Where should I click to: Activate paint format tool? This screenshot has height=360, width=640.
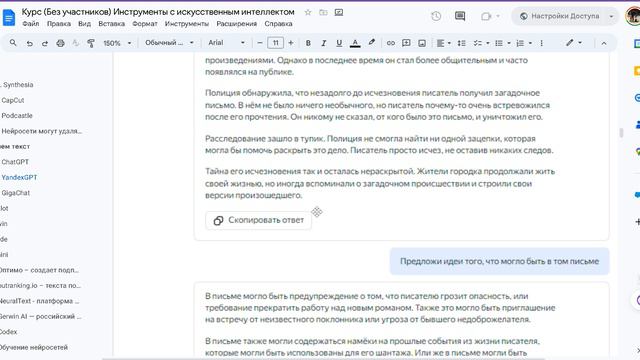pos(91,43)
